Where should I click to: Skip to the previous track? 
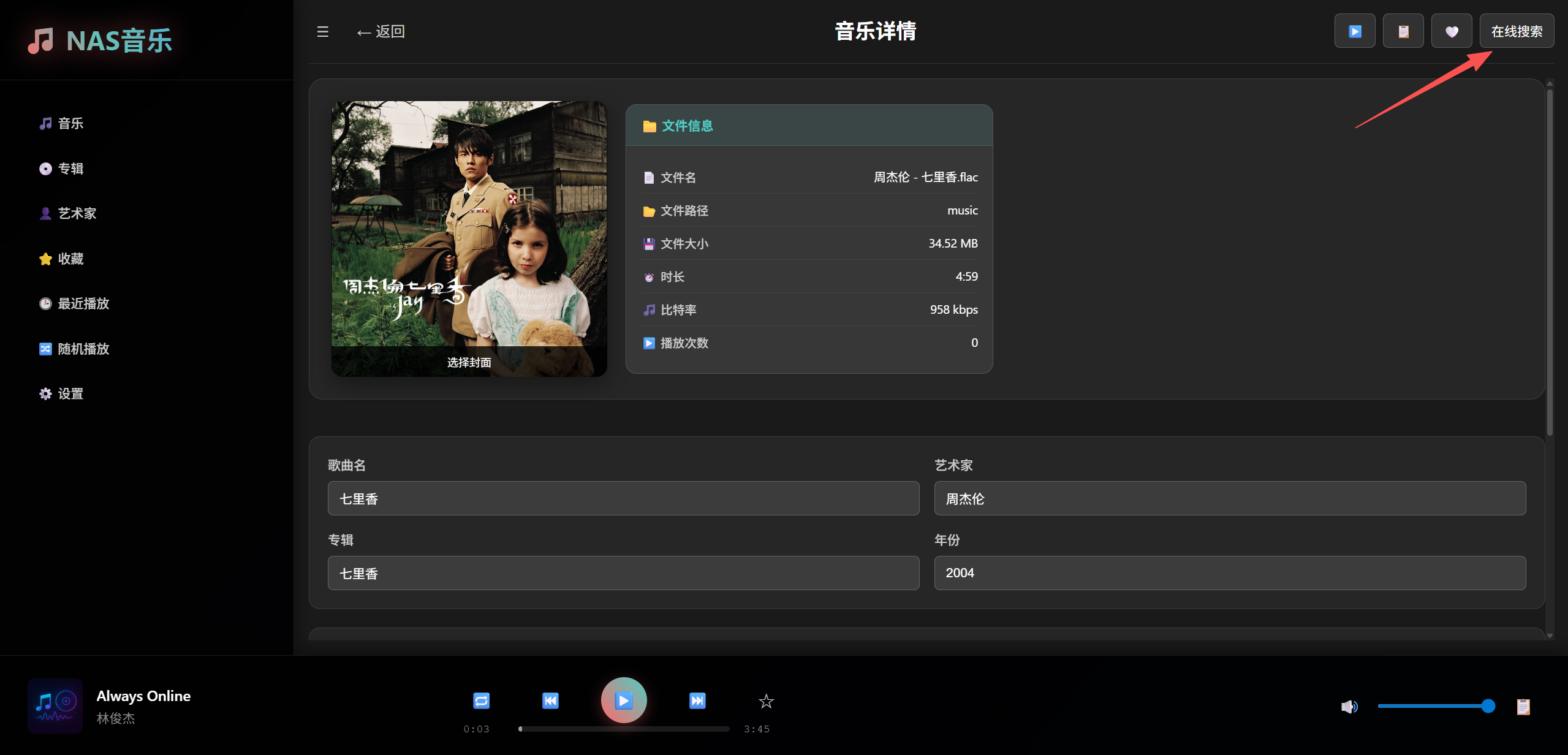pos(550,700)
